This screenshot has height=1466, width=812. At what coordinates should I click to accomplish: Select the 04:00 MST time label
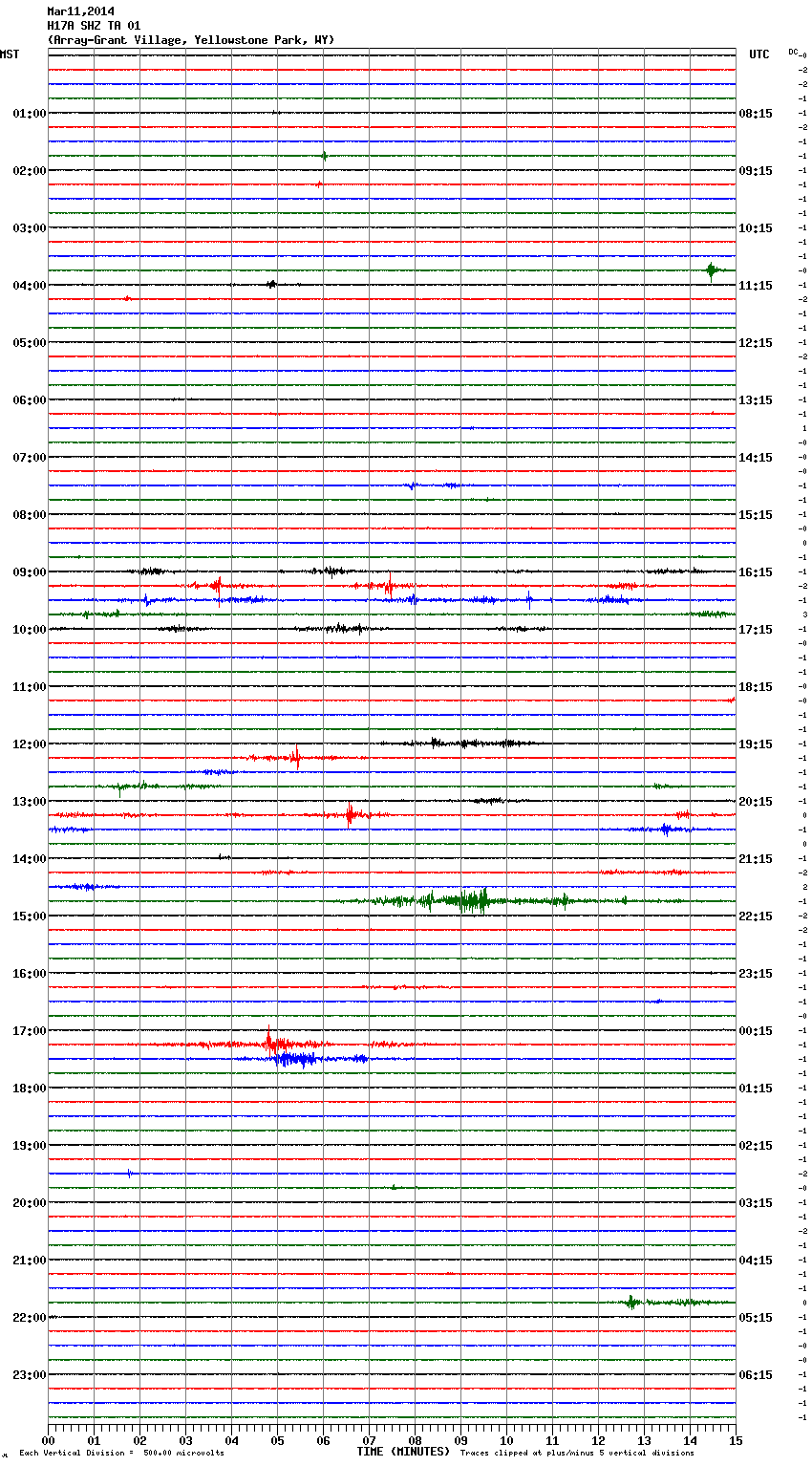click(29, 286)
